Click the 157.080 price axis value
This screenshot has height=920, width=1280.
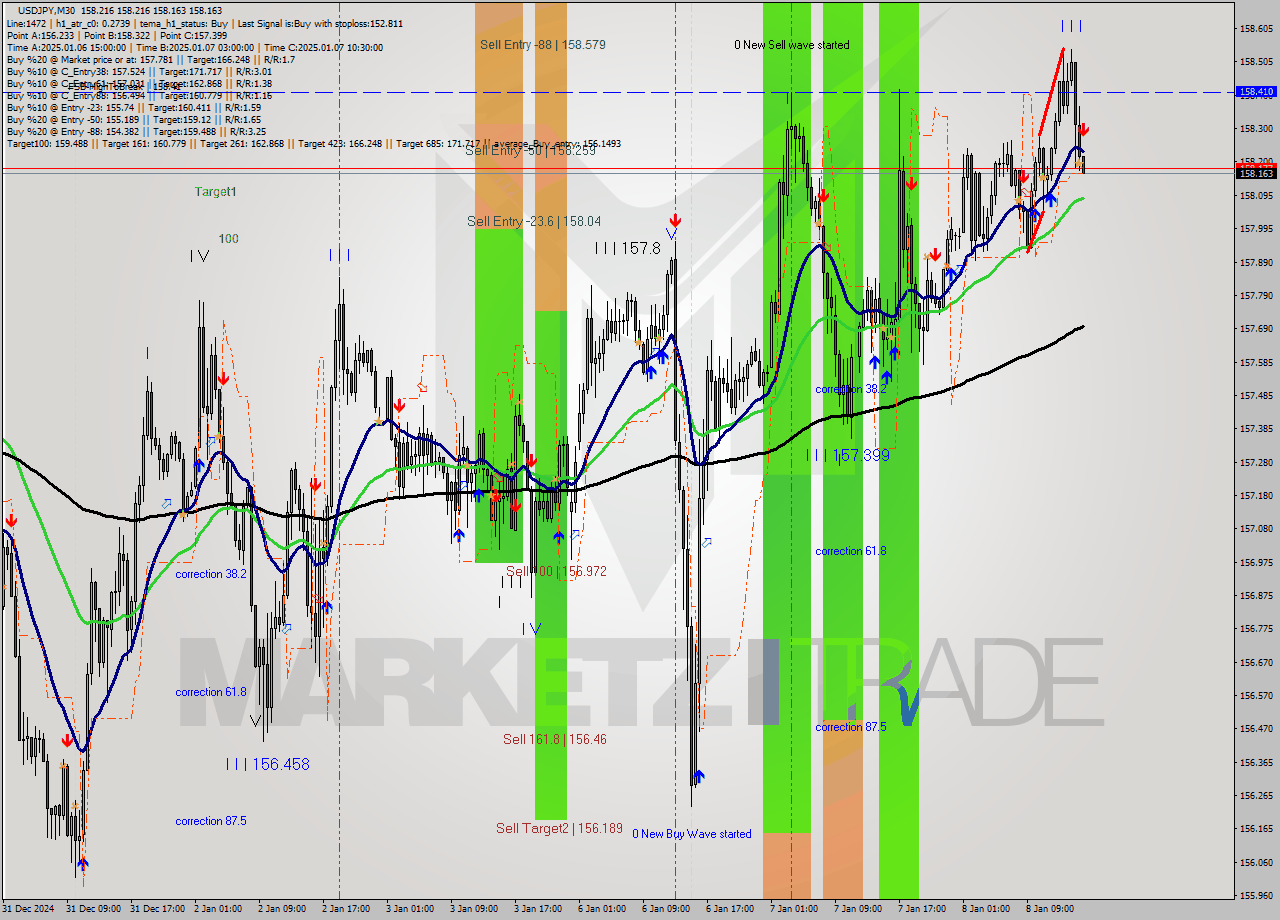[x=1257, y=528]
